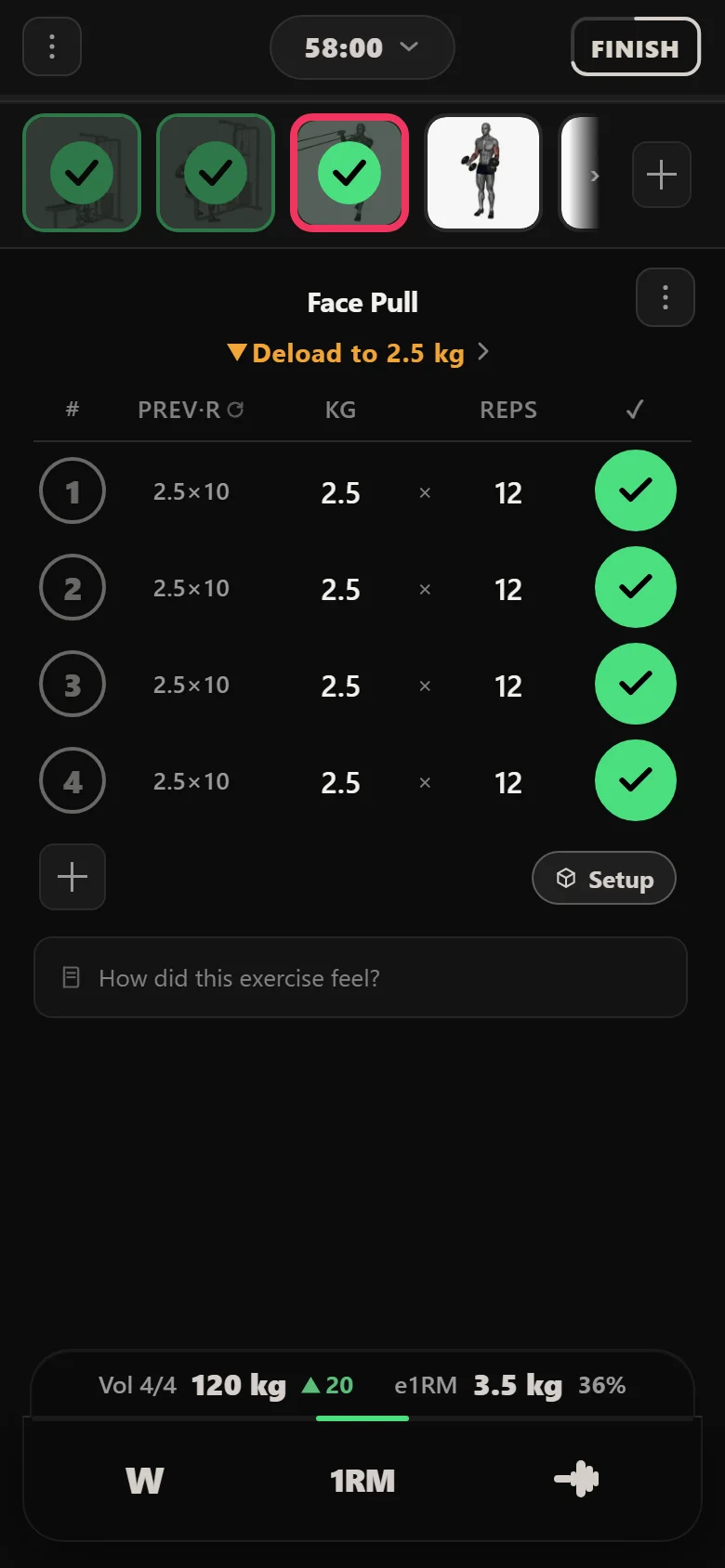Uncheck the completed mark for set 1
Image resolution: width=725 pixels, height=1568 pixels.
click(x=636, y=490)
